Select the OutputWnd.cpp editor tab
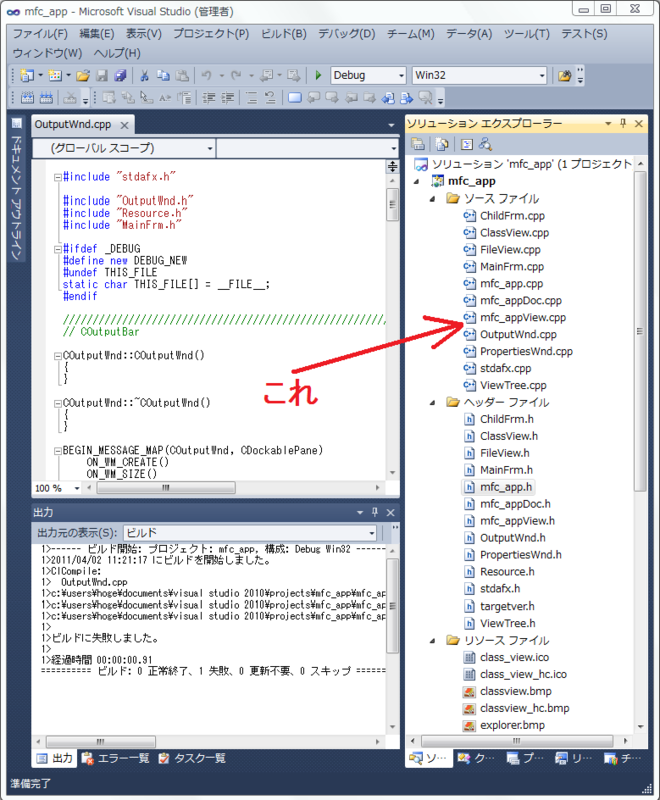The width and height of the screenshot is (660, 800). [x=73, y=124]
